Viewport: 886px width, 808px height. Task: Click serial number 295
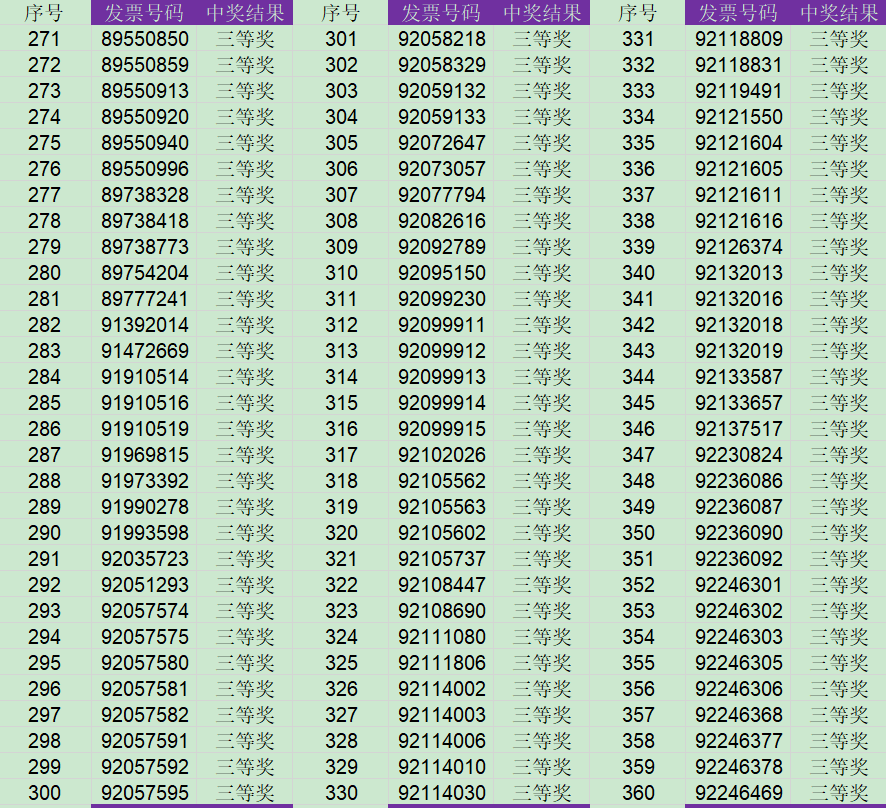tap(44, 663)
